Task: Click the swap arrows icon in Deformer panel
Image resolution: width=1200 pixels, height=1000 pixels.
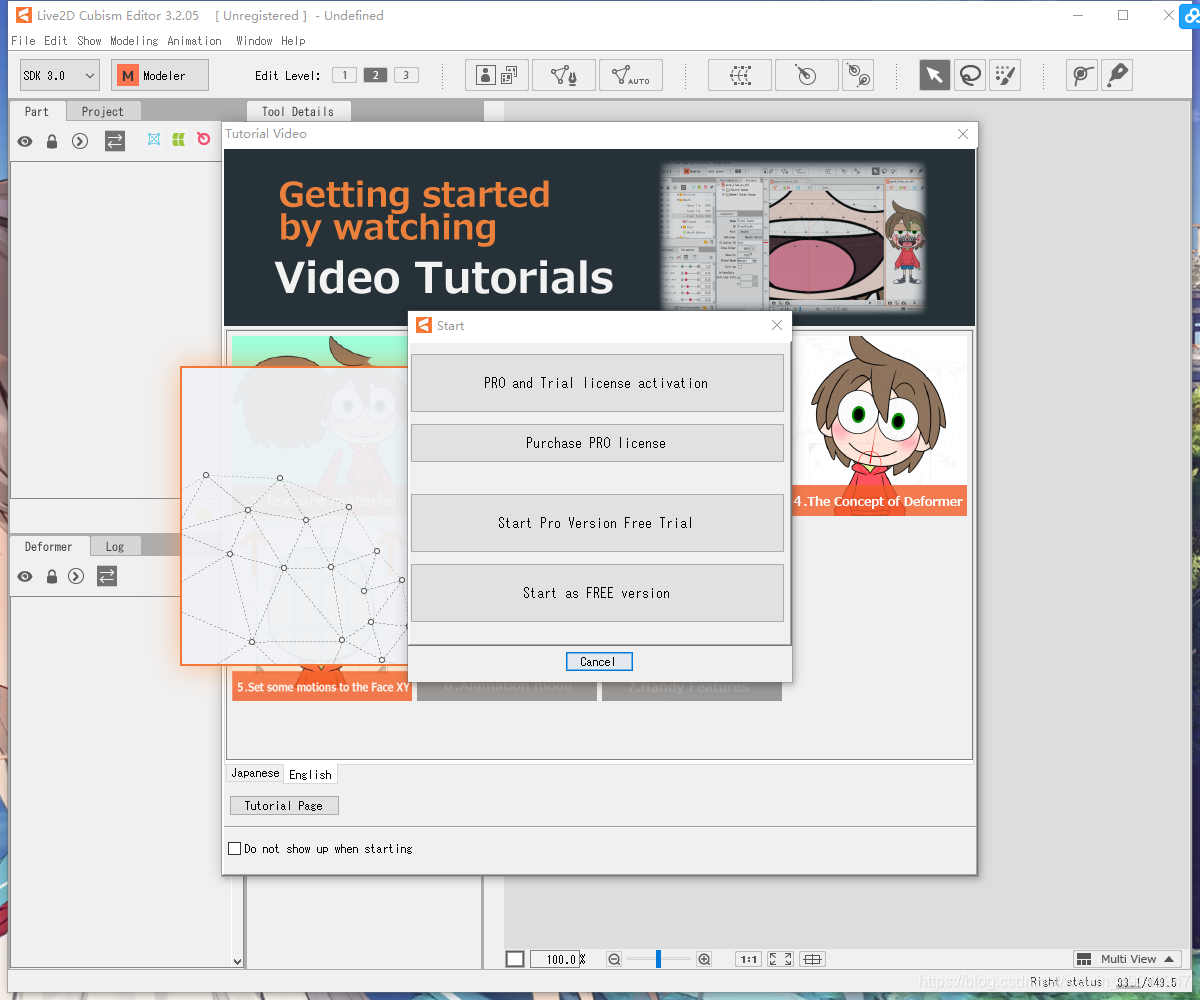Action: click(107, 576)
